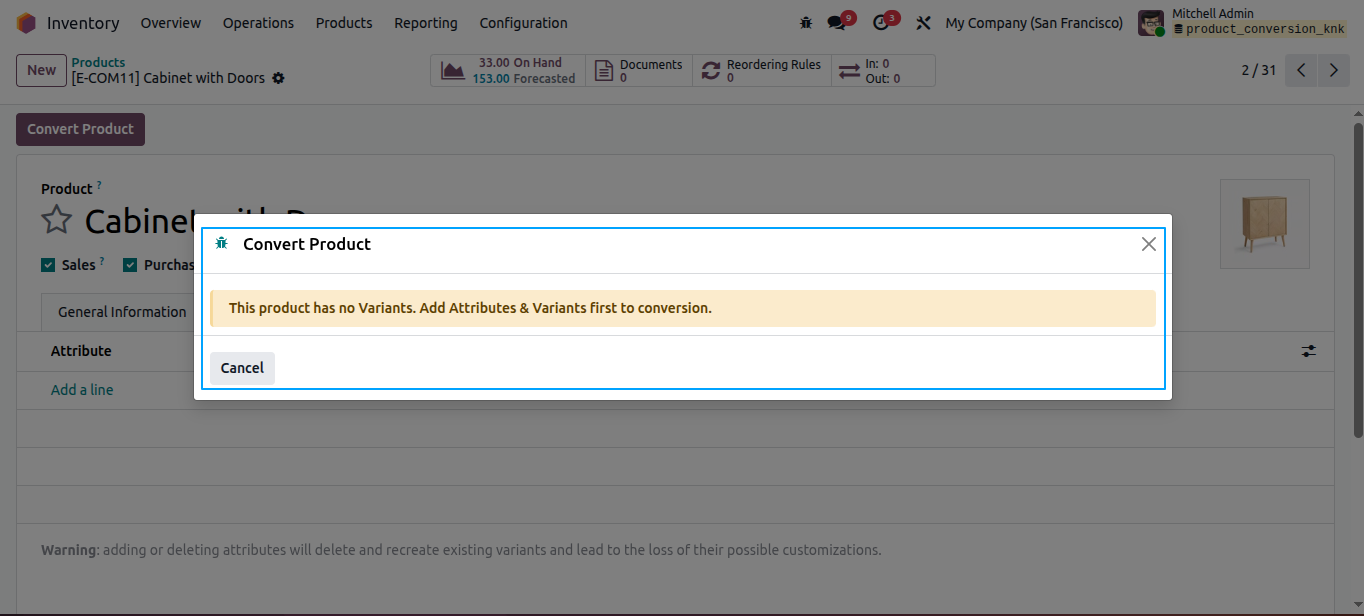Click the help mark next to Sales

pyautogui.click(x=102, y=261)
